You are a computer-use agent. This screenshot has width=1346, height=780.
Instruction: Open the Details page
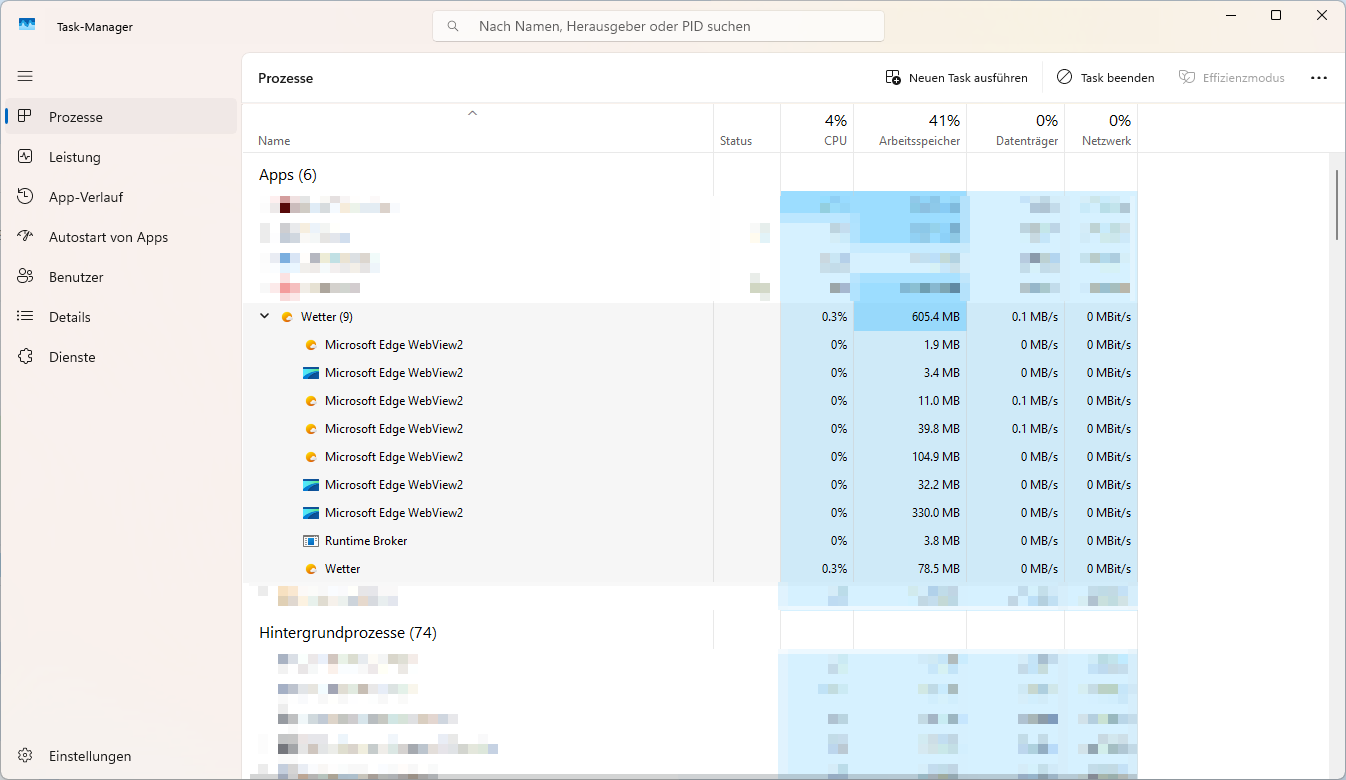pyautogui.click(x=121, y=317)
